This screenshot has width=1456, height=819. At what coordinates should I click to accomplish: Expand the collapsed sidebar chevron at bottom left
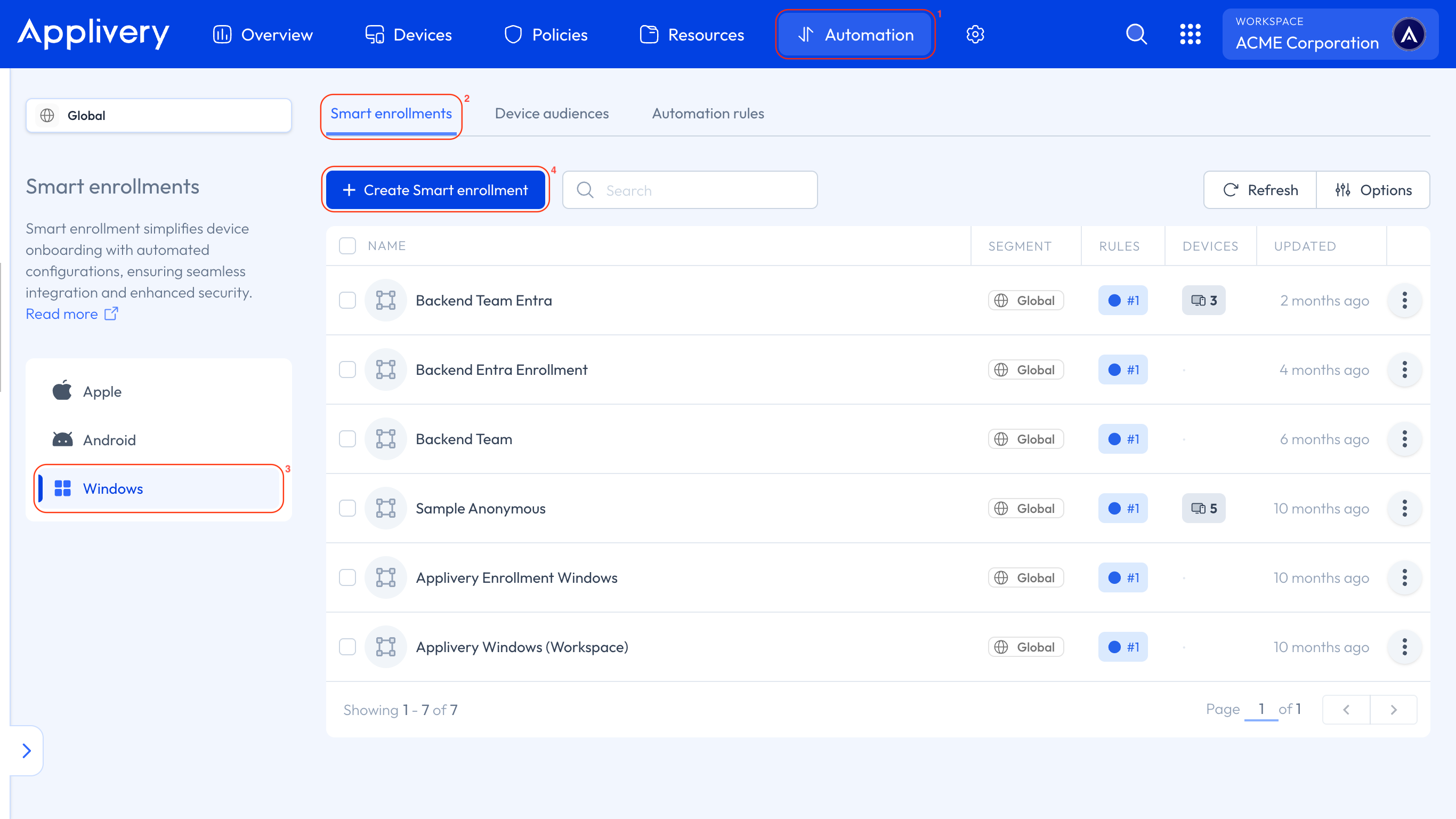27,751
